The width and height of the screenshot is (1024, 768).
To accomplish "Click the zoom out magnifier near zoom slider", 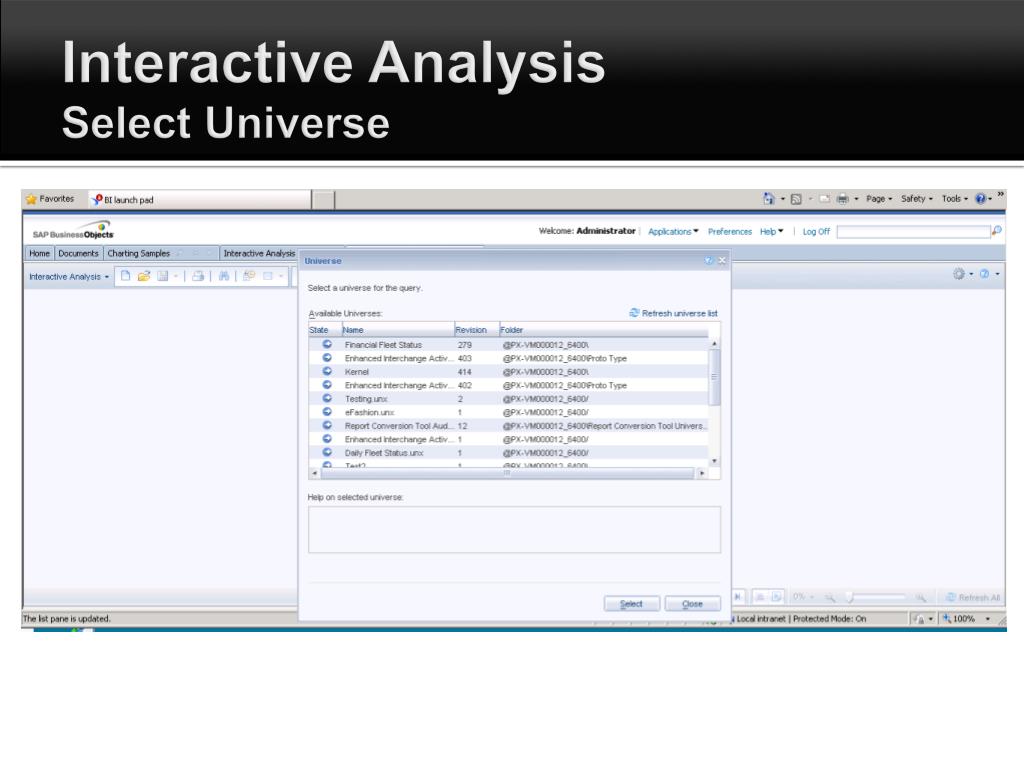I will [829, 598].
